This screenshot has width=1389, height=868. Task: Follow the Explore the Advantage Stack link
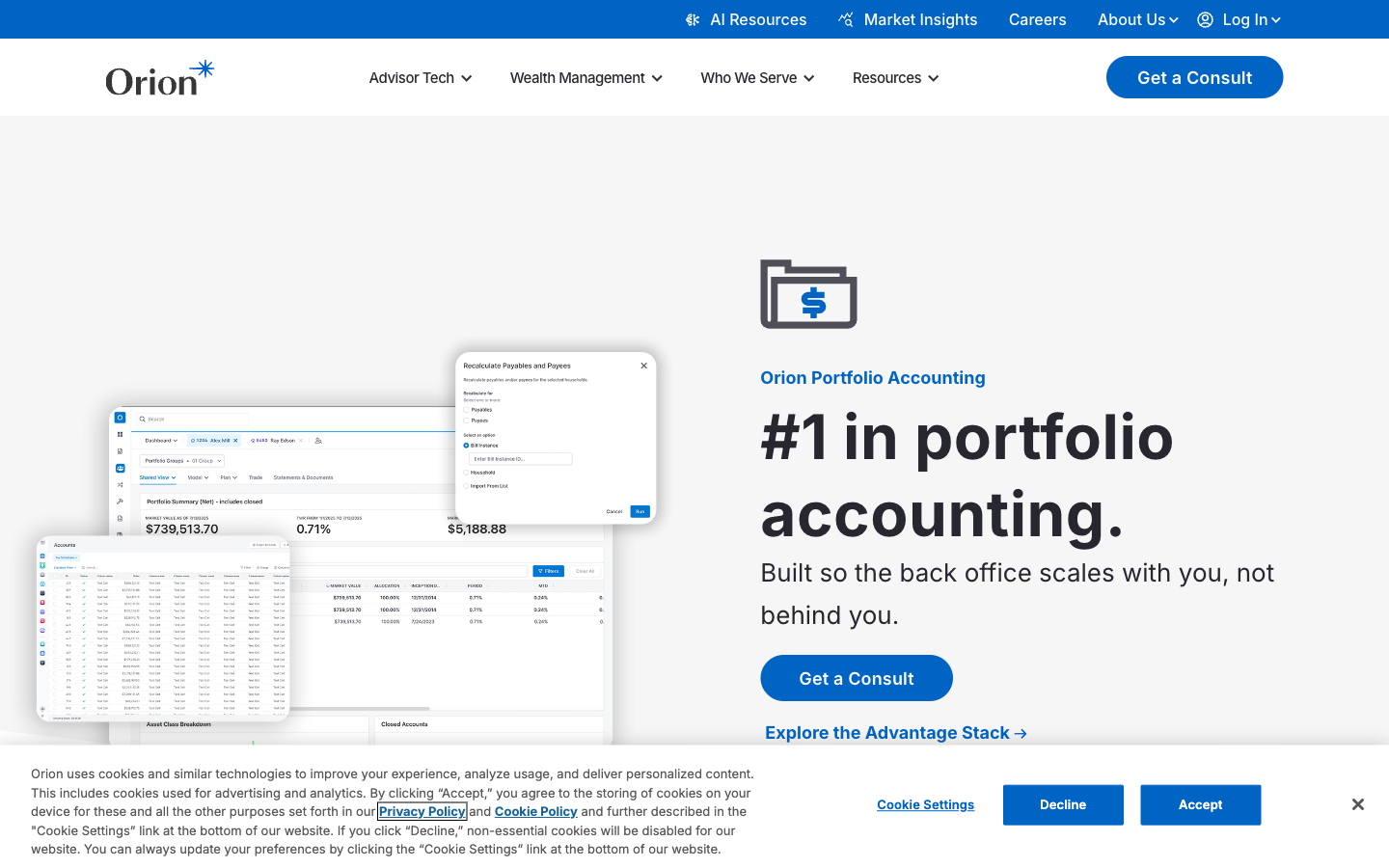896,733
